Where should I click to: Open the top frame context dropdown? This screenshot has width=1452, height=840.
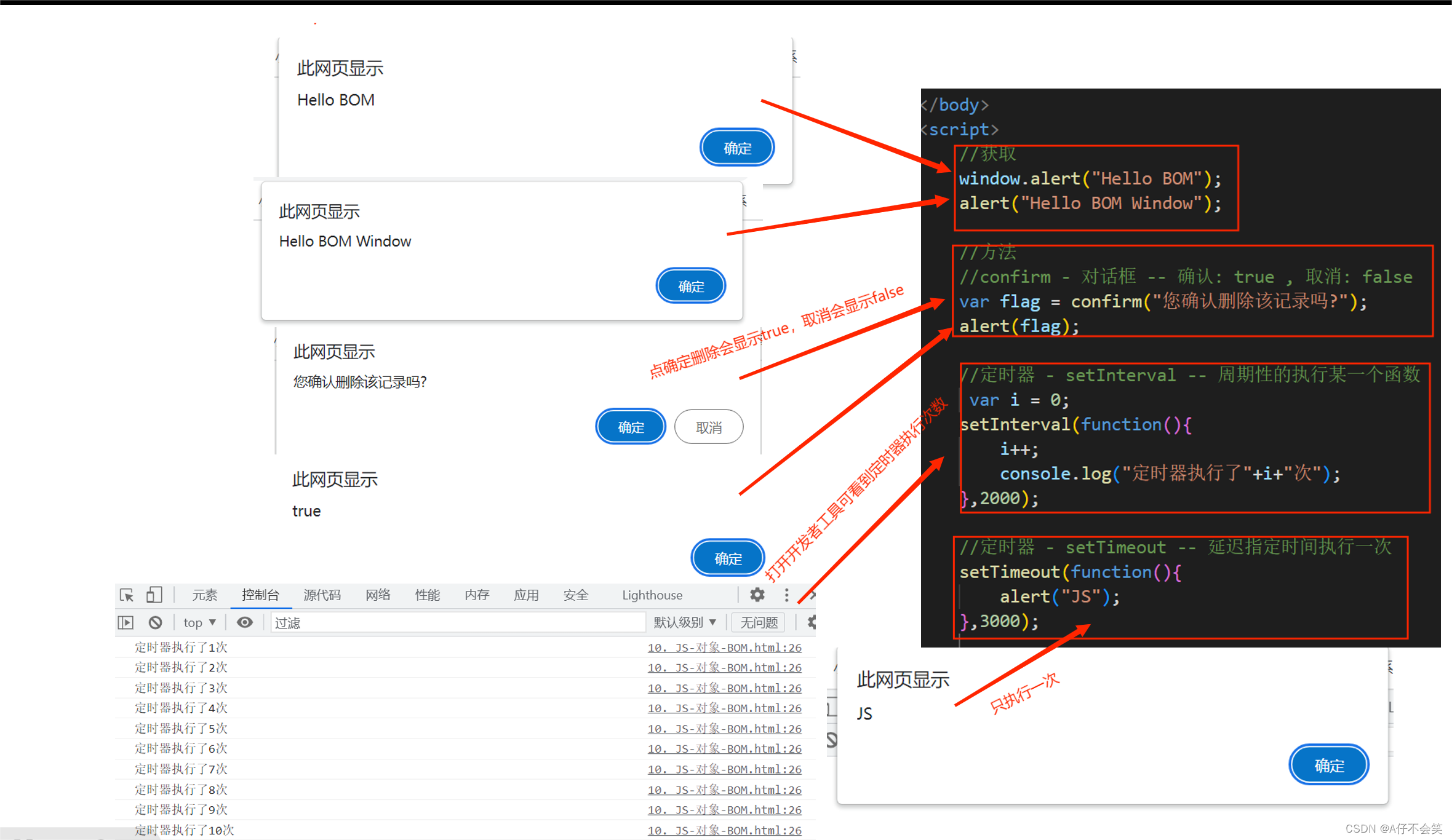pos(198,622)
